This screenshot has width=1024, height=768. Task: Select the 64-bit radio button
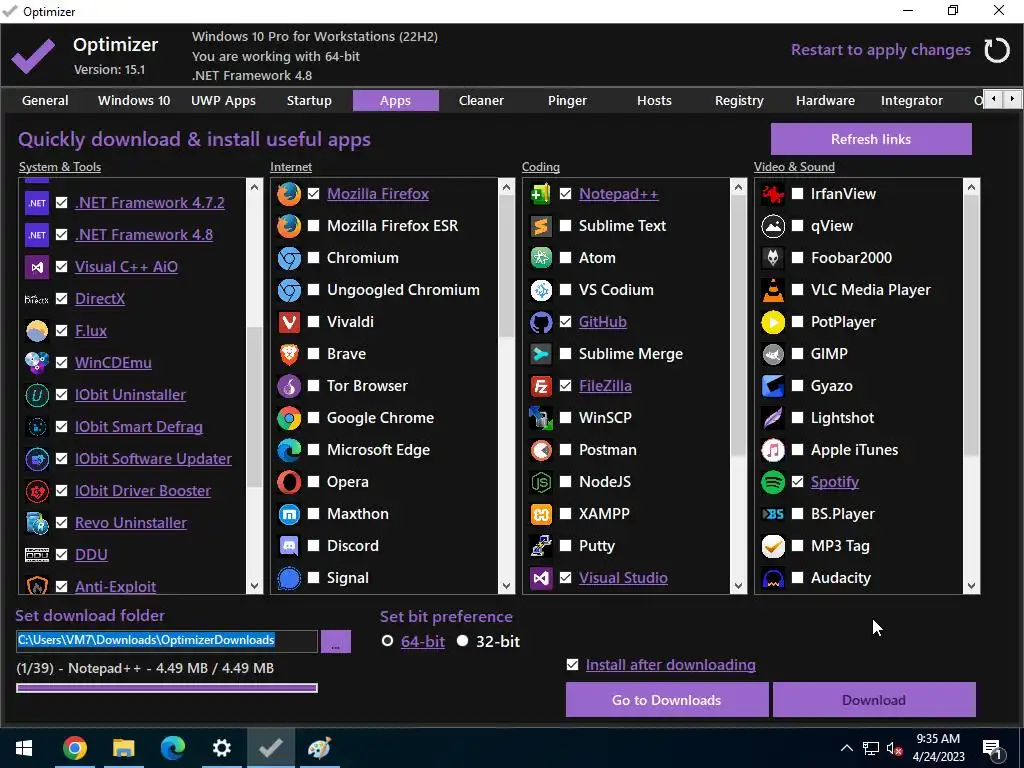(387, 641)
